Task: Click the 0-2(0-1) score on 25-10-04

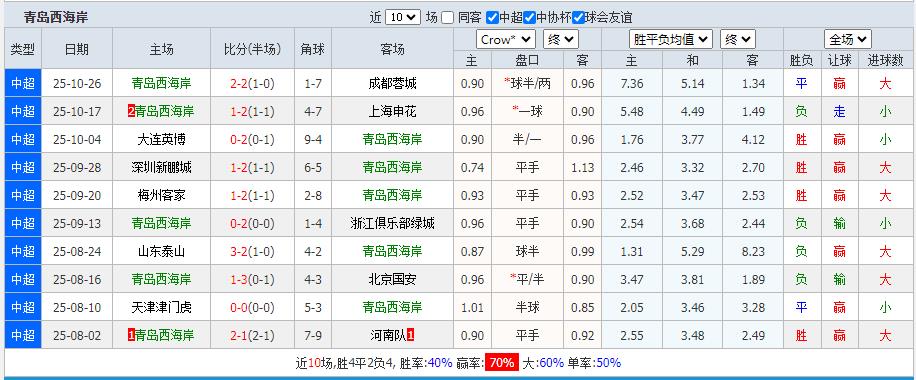Action: point(252,140)
